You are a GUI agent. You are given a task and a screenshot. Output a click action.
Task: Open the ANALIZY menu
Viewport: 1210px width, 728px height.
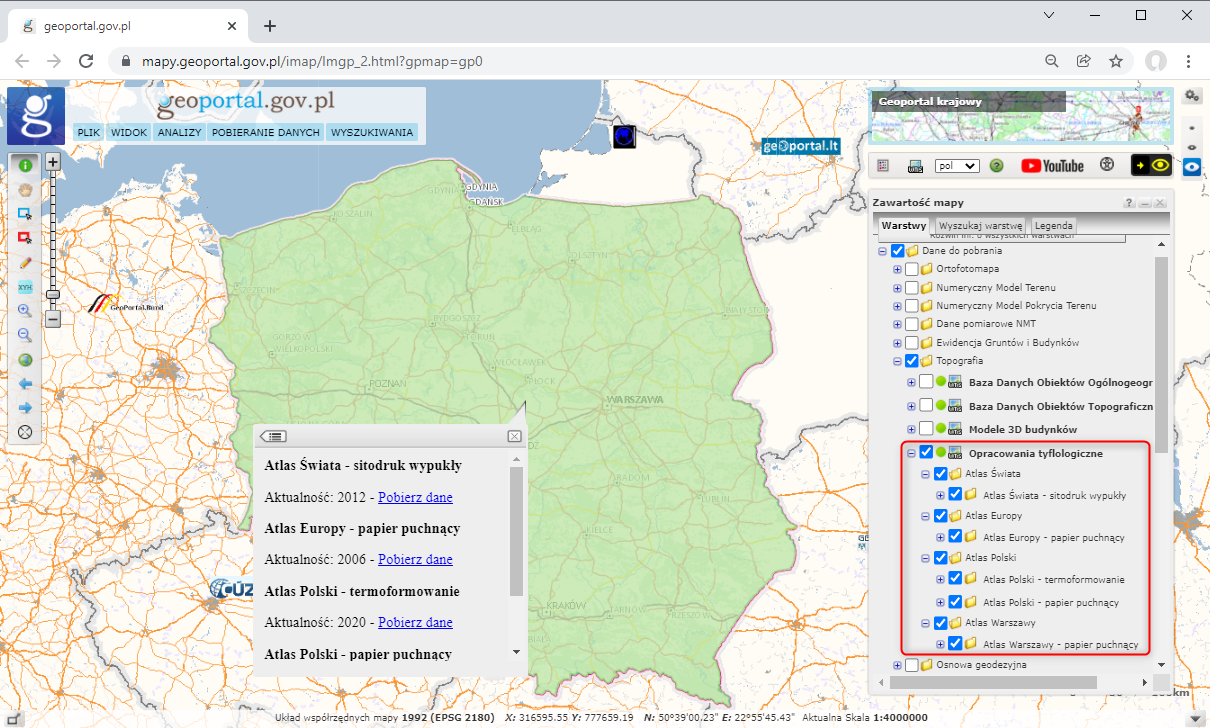(x=179, y=131)
